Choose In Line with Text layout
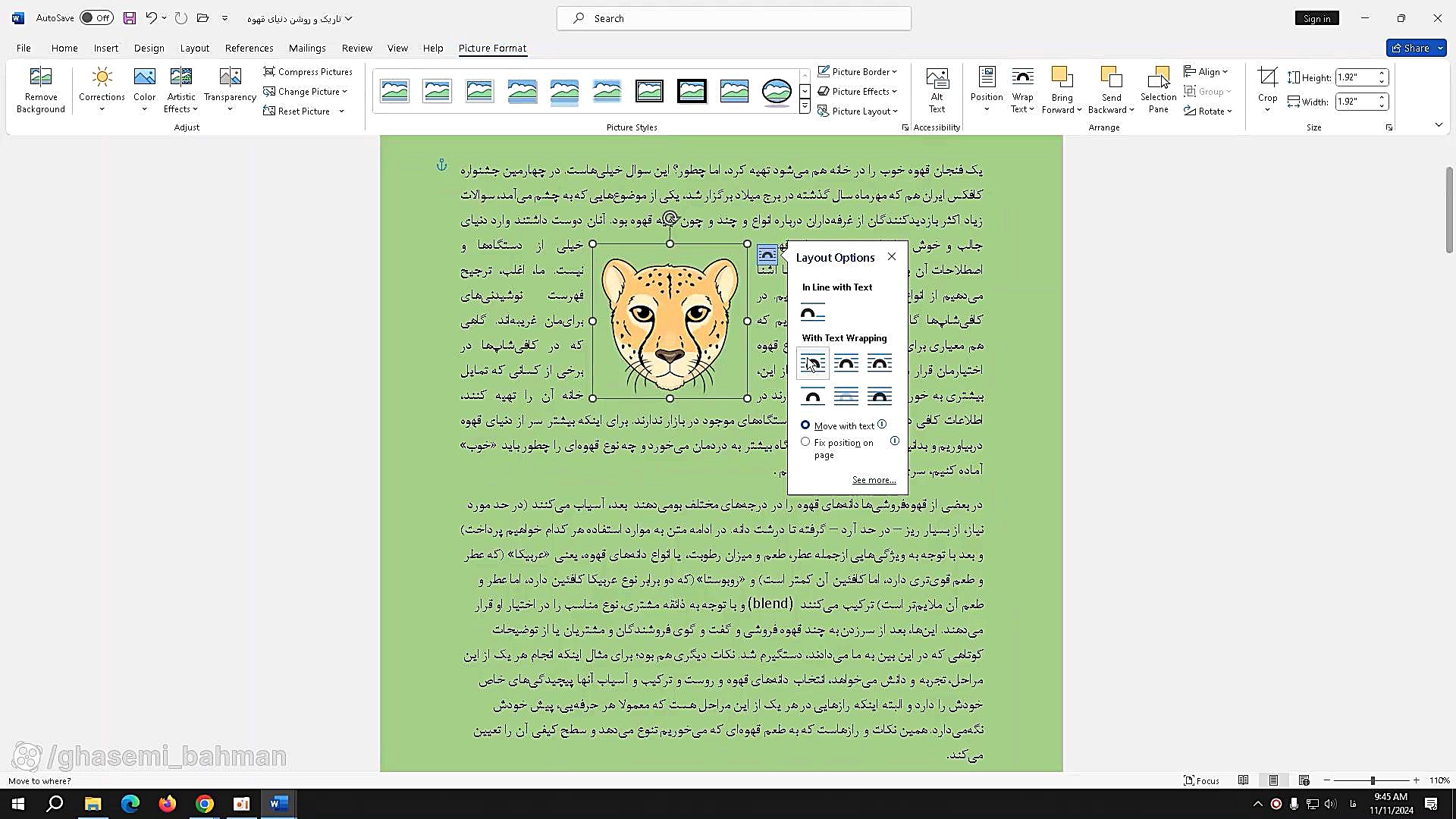1456x819 pixels. 812,312
